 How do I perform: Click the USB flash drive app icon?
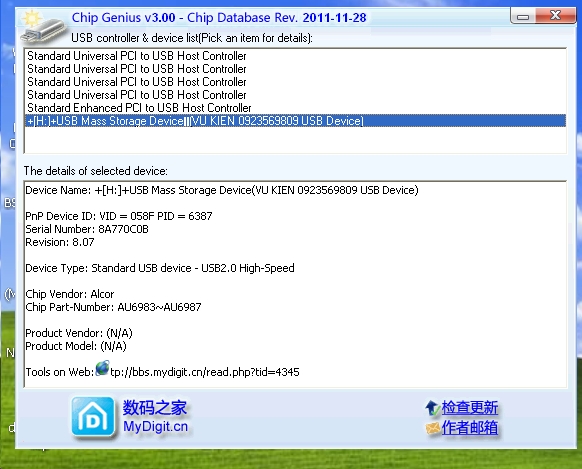coord(43,26)
